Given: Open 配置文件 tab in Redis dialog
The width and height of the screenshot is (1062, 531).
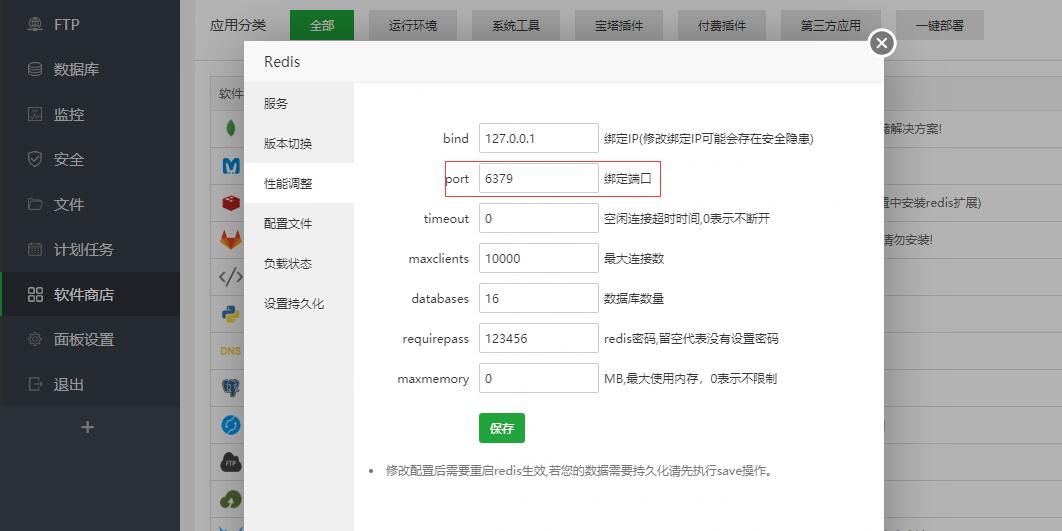Looking at the screenshot, I should click(x=299, y=224).
